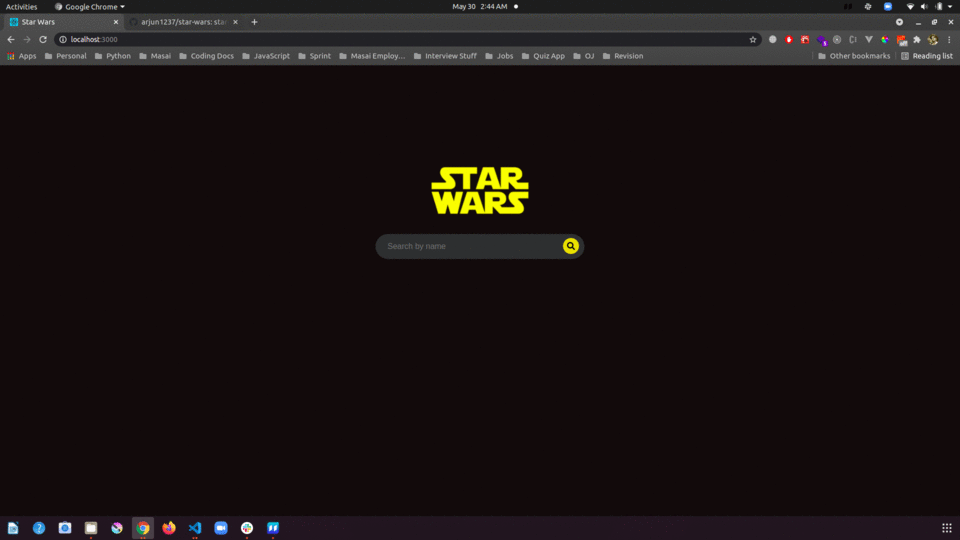This screenshot has height=540, width=960.
Task: Show Applications grid in the dock
Action: (x=947, y=528)
